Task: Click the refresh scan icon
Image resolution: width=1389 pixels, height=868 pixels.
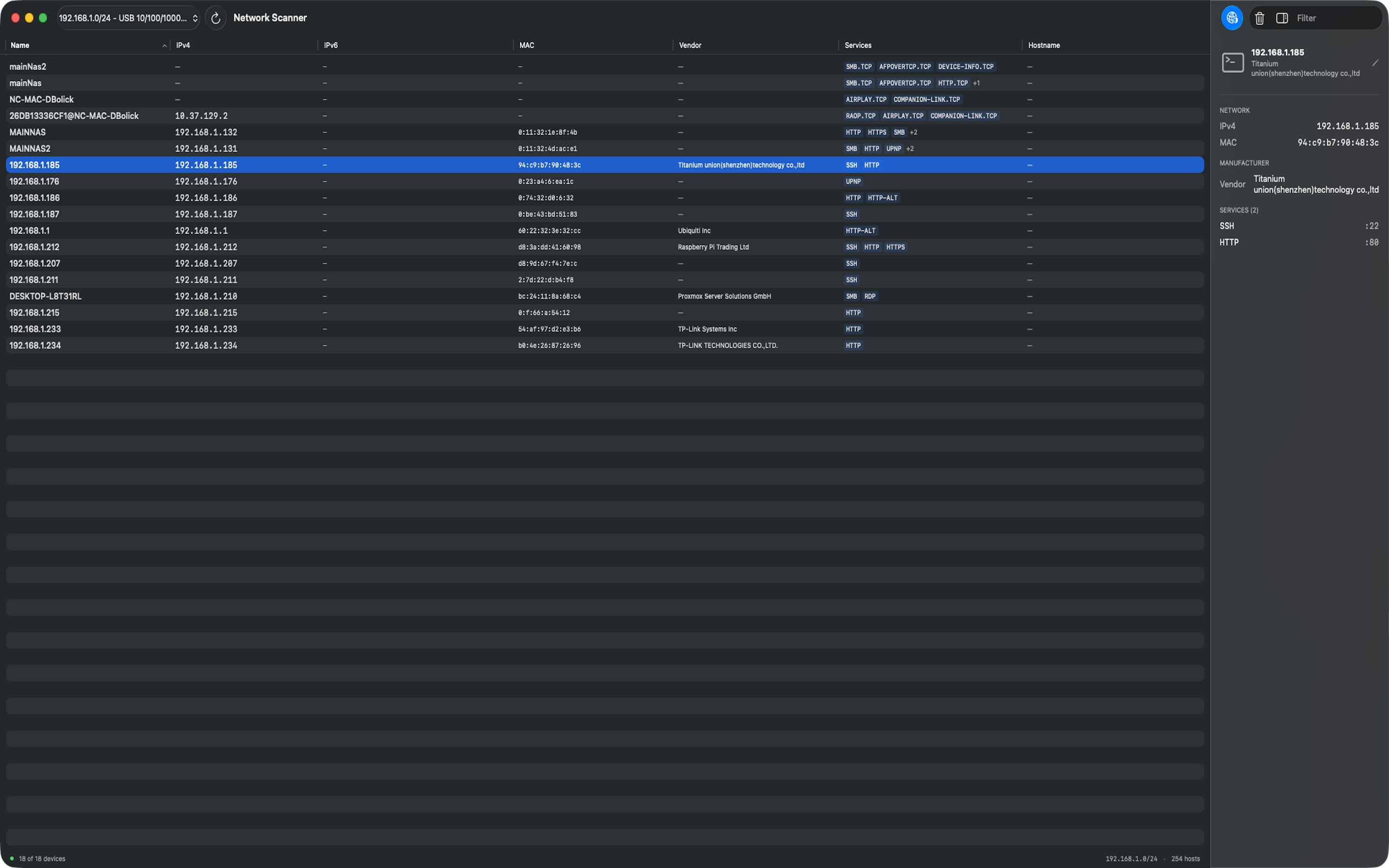Action: click(x=215, y=18)
